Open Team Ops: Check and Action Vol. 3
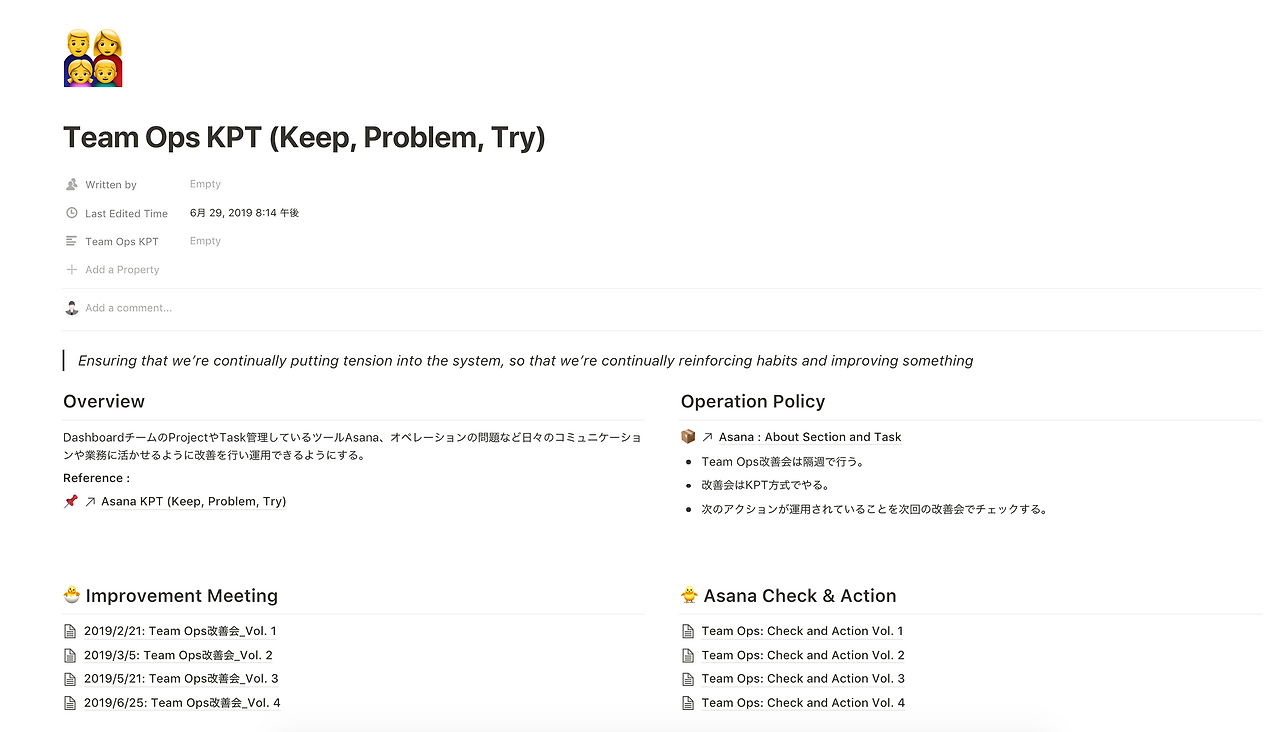Viewport: 1280px width, 732px height. click(802, 679)
